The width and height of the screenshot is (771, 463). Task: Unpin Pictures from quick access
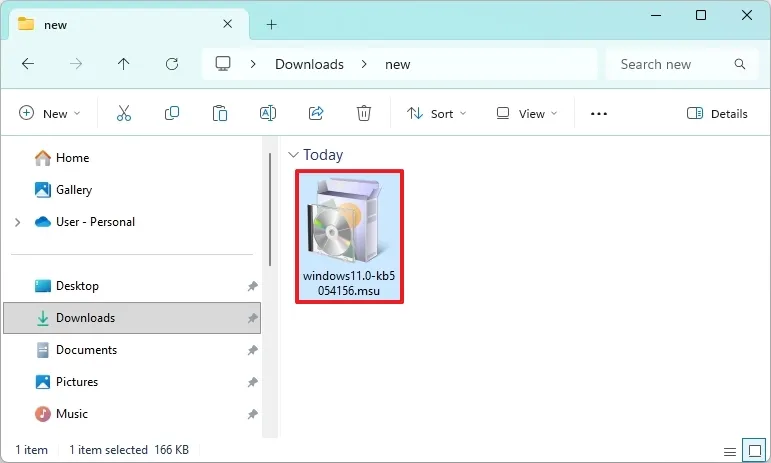point(252,382)
